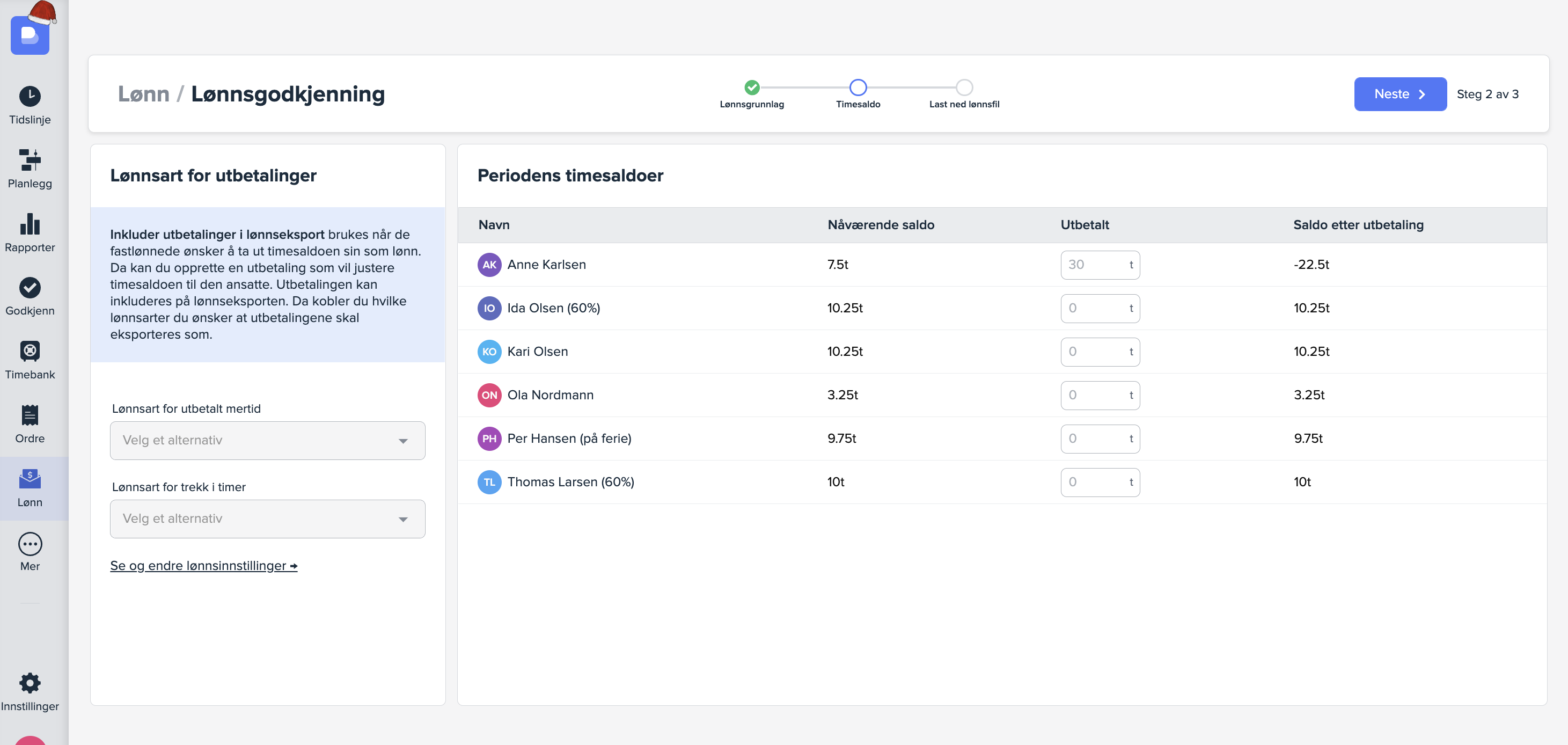The width and height of the screenshot is (1568, 745).
Task: Open Se og endre lønnsinnstillinger link
Action: tap(203, 565)
